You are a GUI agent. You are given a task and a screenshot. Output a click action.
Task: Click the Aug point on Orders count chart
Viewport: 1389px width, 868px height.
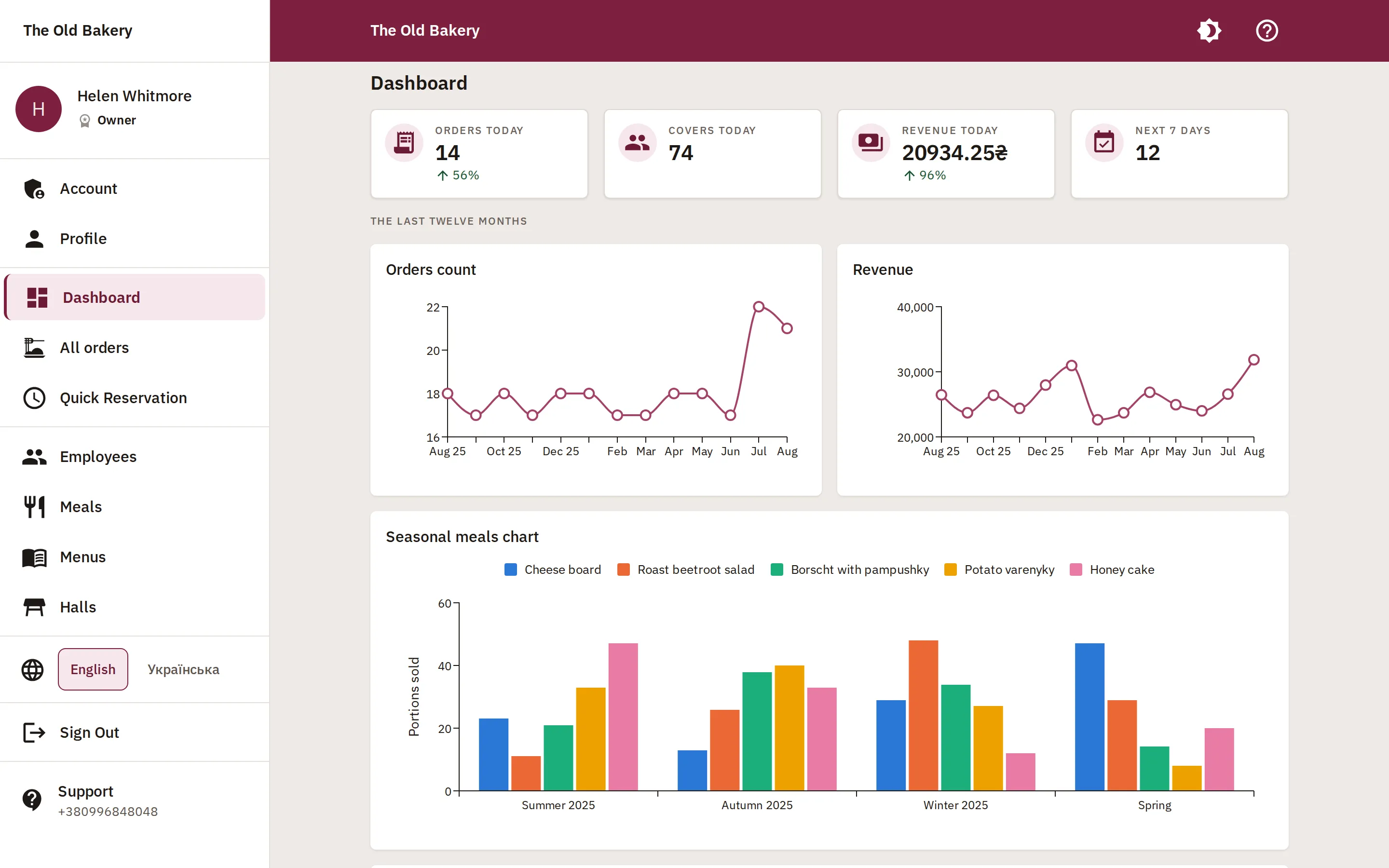(787, 328)
